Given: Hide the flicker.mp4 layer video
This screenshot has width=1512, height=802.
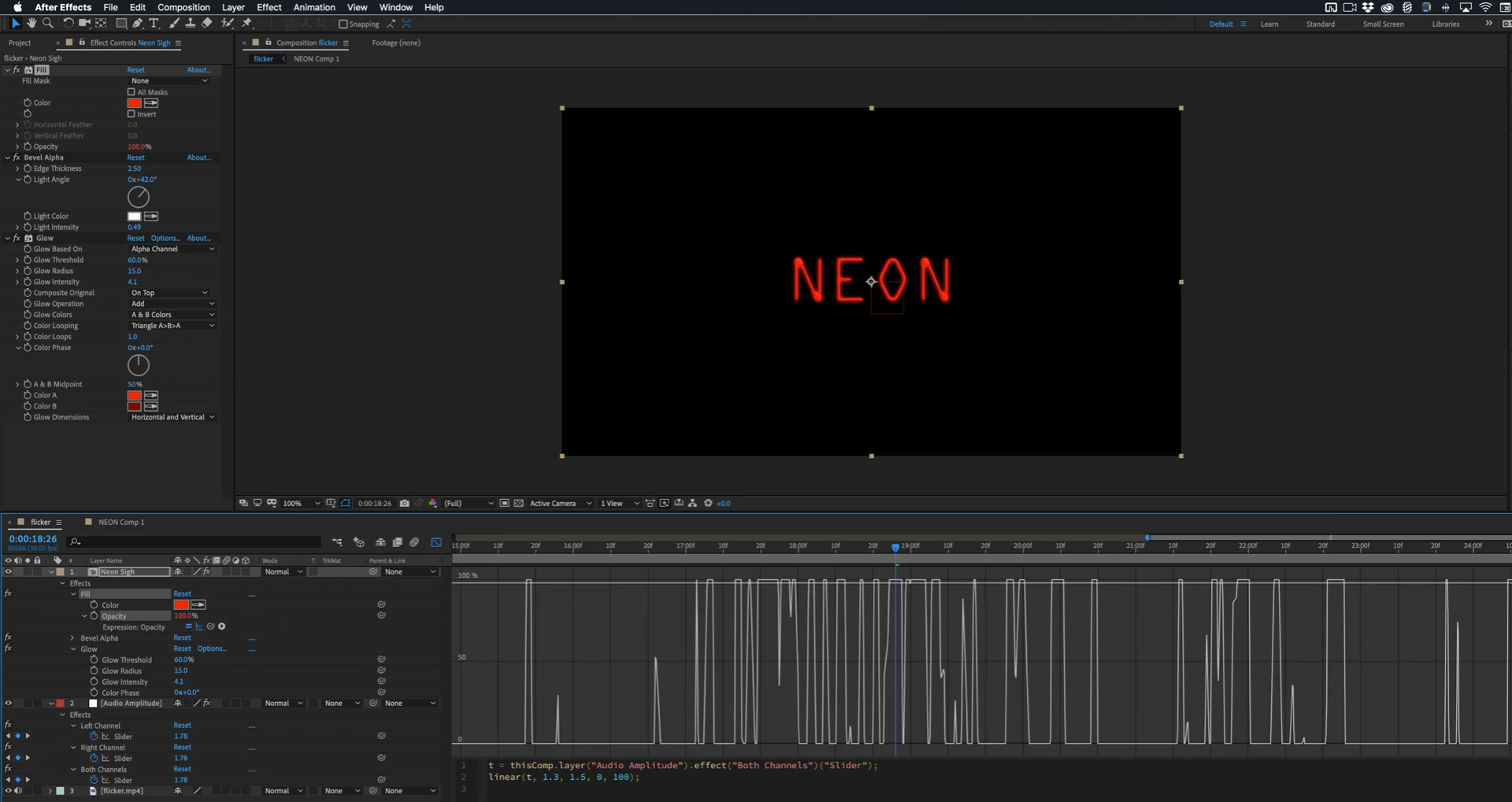Looking at the screenshot, I should tap(9, 791).
